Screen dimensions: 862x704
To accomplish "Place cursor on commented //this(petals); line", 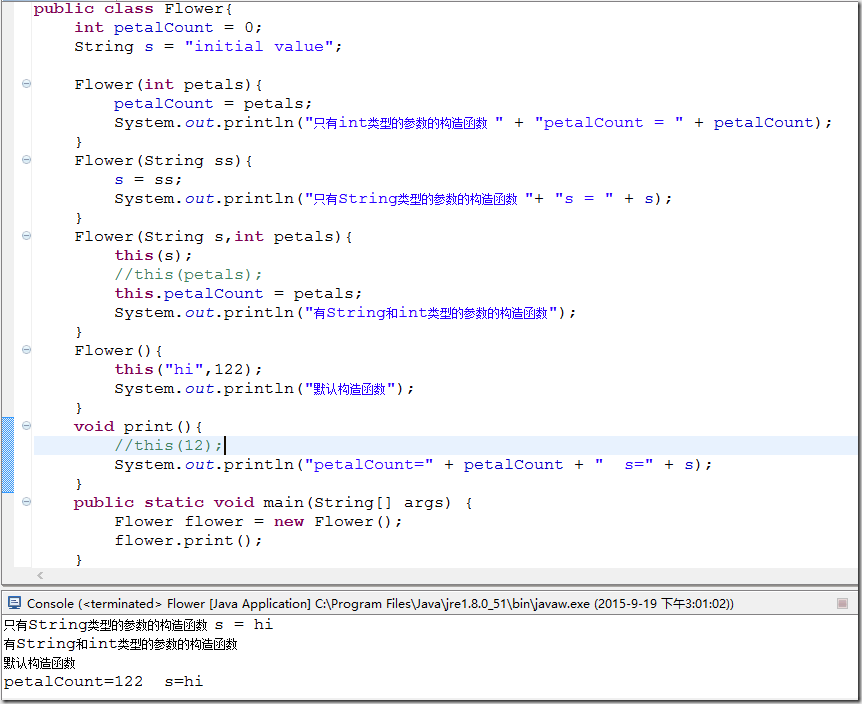I will [188, 274].
